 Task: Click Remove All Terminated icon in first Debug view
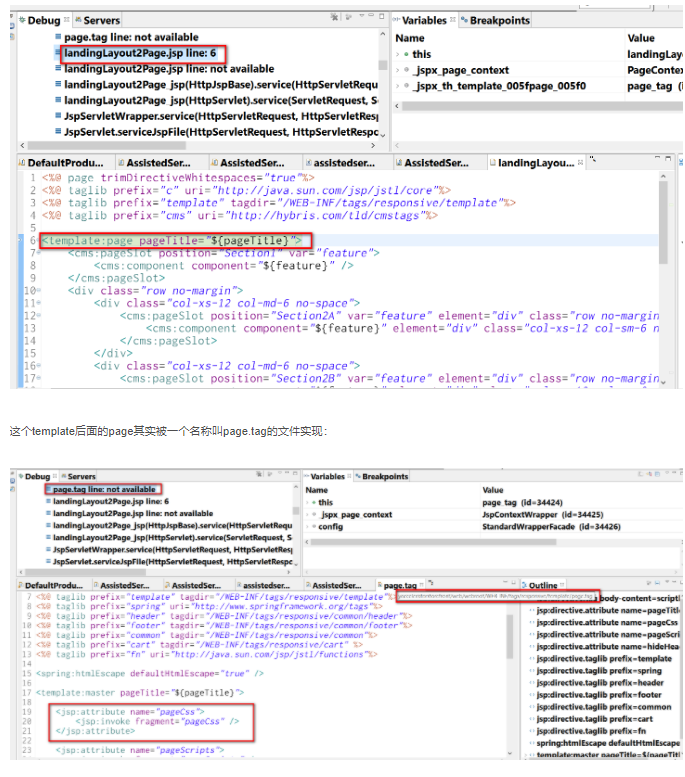click(335, 17)
